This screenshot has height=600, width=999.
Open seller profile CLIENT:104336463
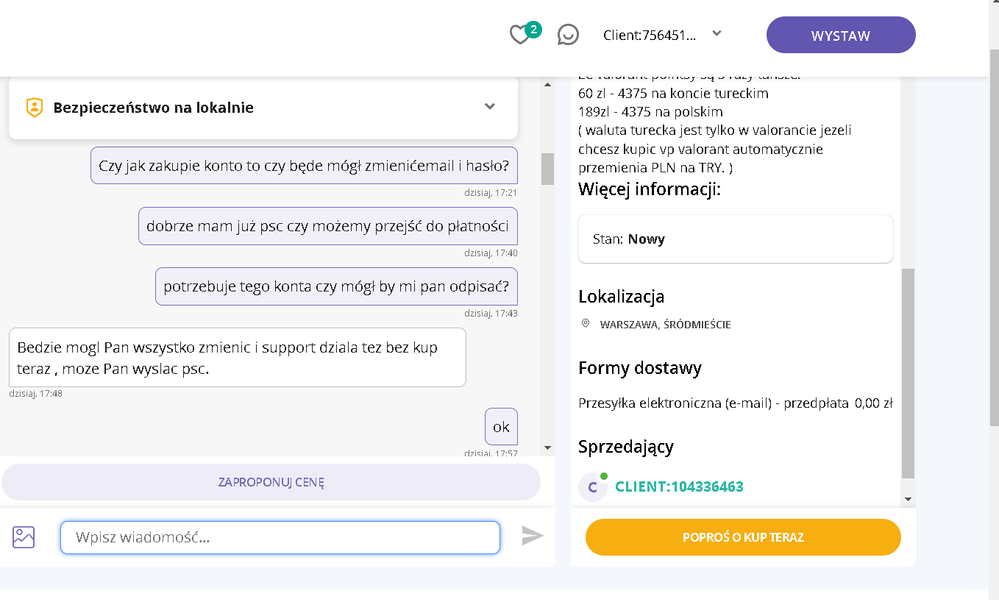pyautogui.click(x=678, y=487)
